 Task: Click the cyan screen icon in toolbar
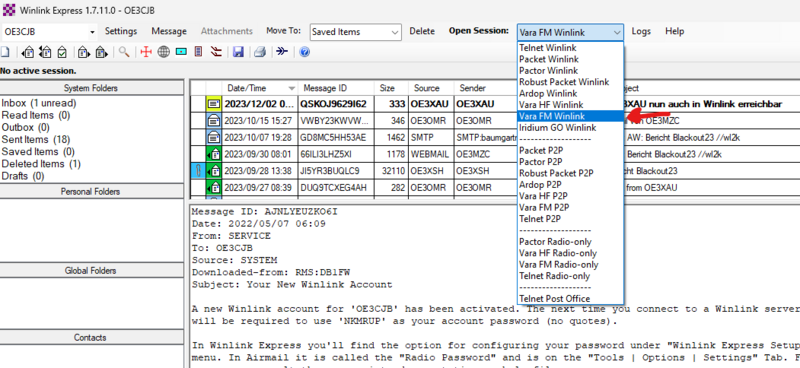tap(181, 52)
